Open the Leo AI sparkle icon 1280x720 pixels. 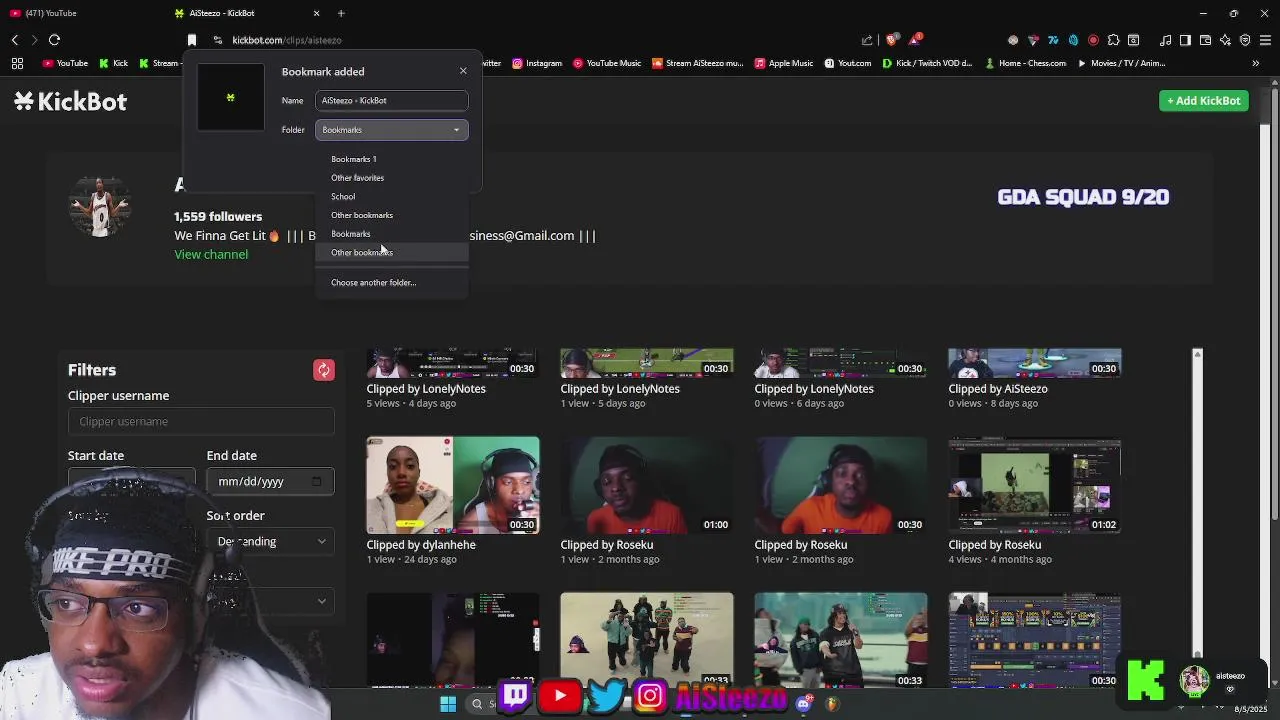(x=1225, y=40)
